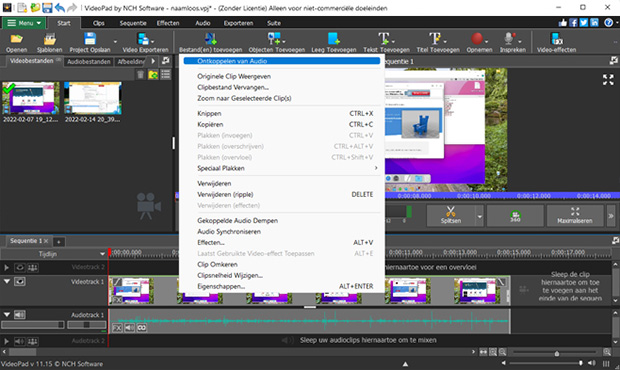
Task: Open the Project Opslaan dropdown arrow
Action: tap(115, 42)
